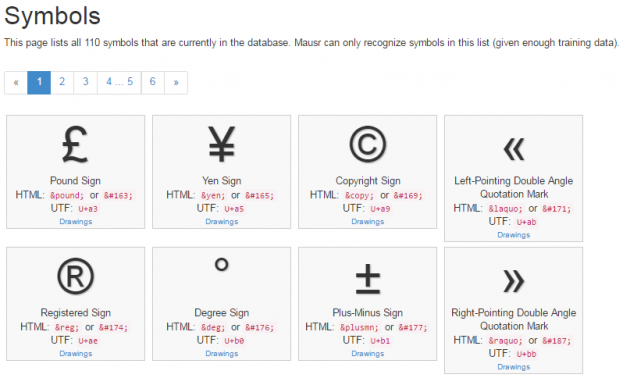Open Drawings for Right-Pointing Quotation Mark

pyautogui.click(x=513, y=367)
